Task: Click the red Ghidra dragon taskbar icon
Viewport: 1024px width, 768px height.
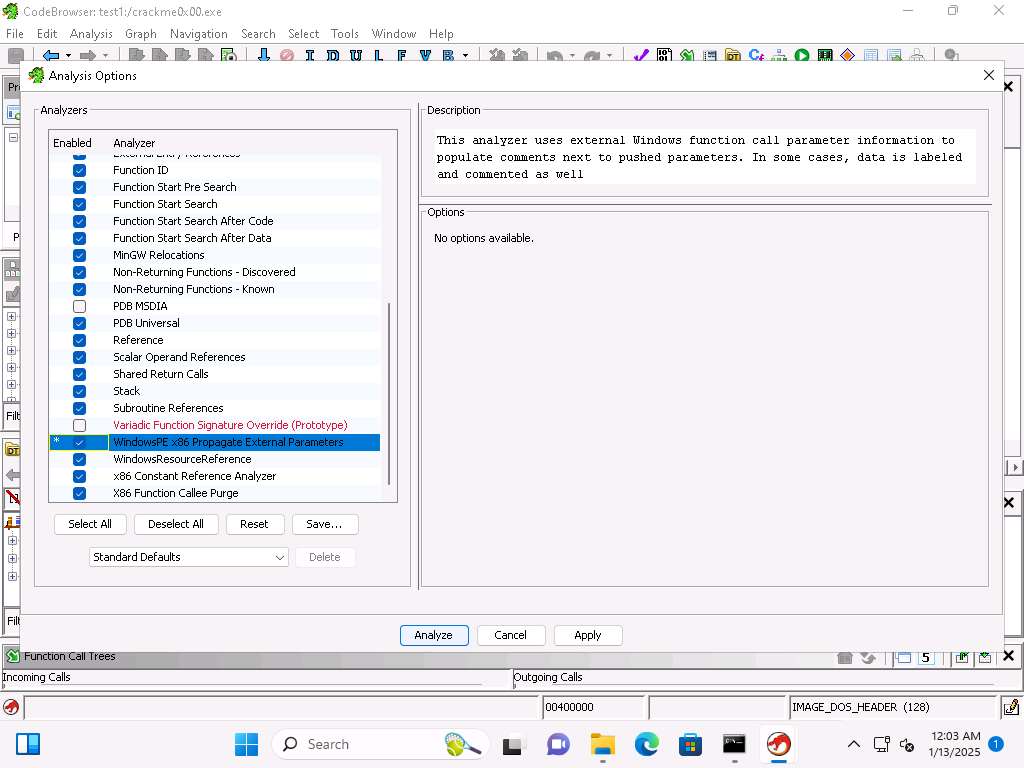Action: click(778, 744)
